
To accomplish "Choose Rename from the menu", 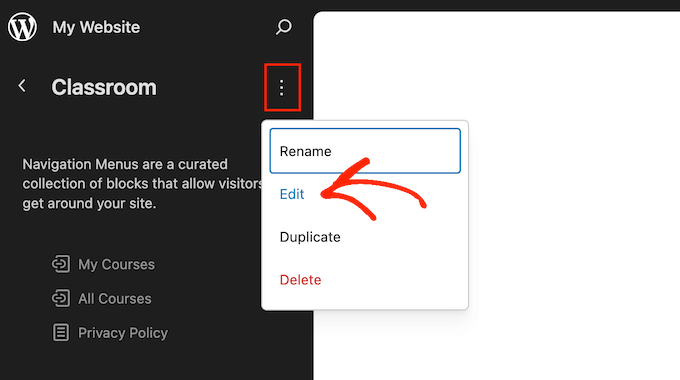I will pos(365,151).
